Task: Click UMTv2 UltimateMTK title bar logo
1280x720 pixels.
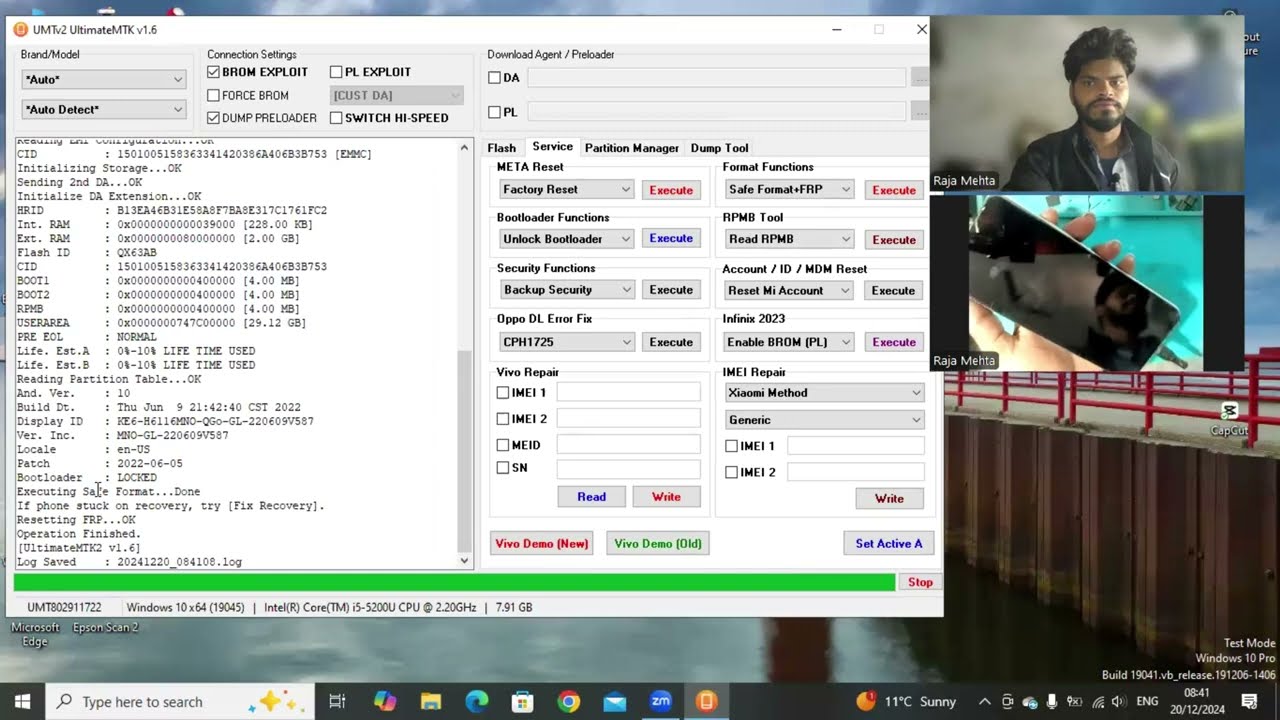Action: point(20,29)
